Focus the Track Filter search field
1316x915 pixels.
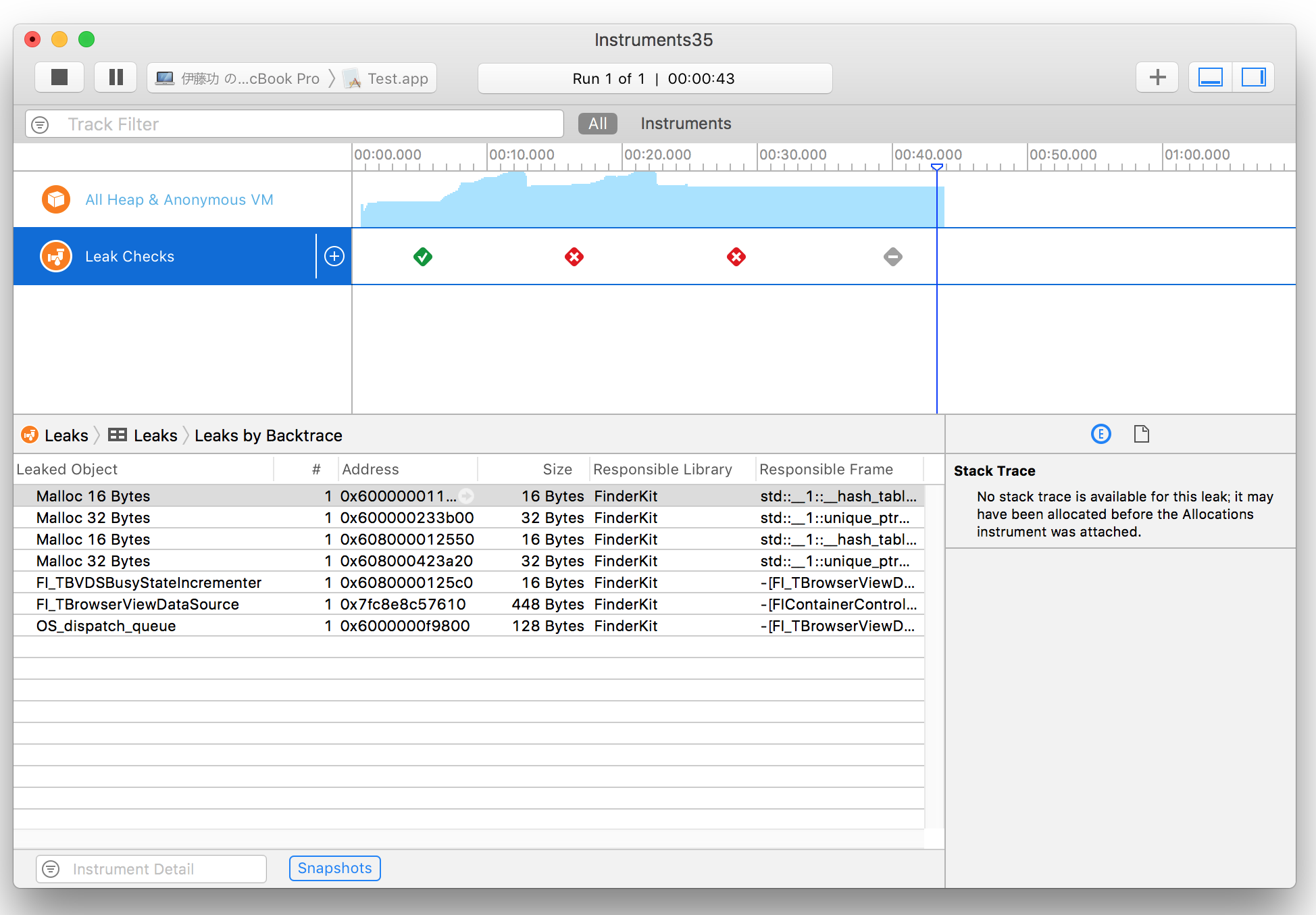pos(295,124)
